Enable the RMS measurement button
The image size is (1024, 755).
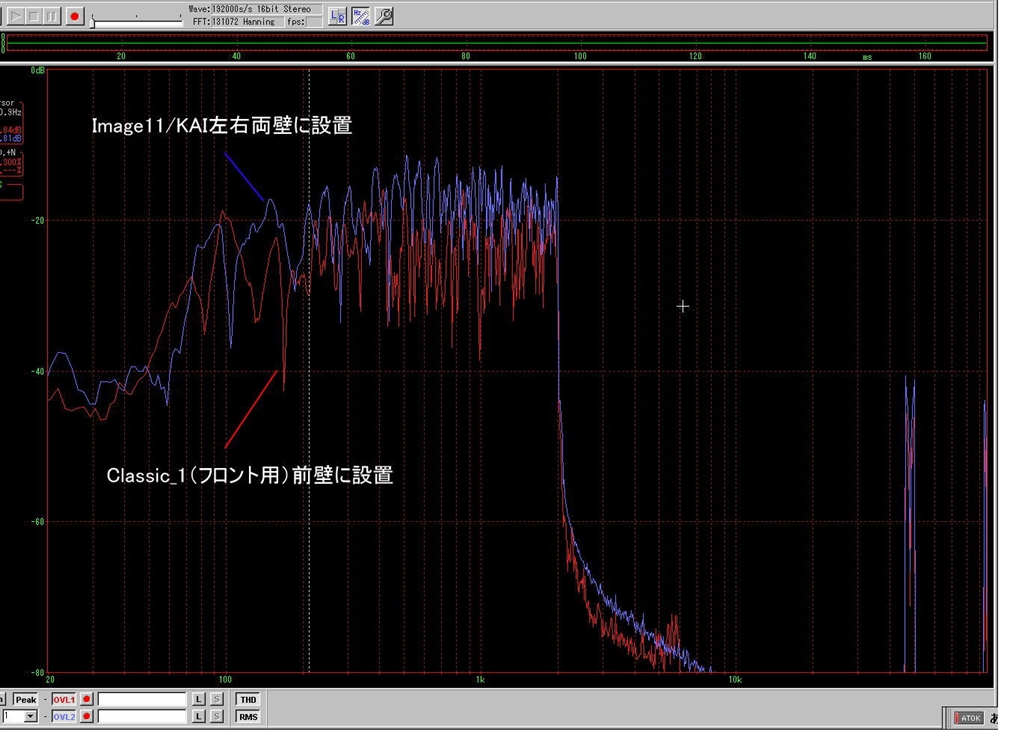coord(248,716)
